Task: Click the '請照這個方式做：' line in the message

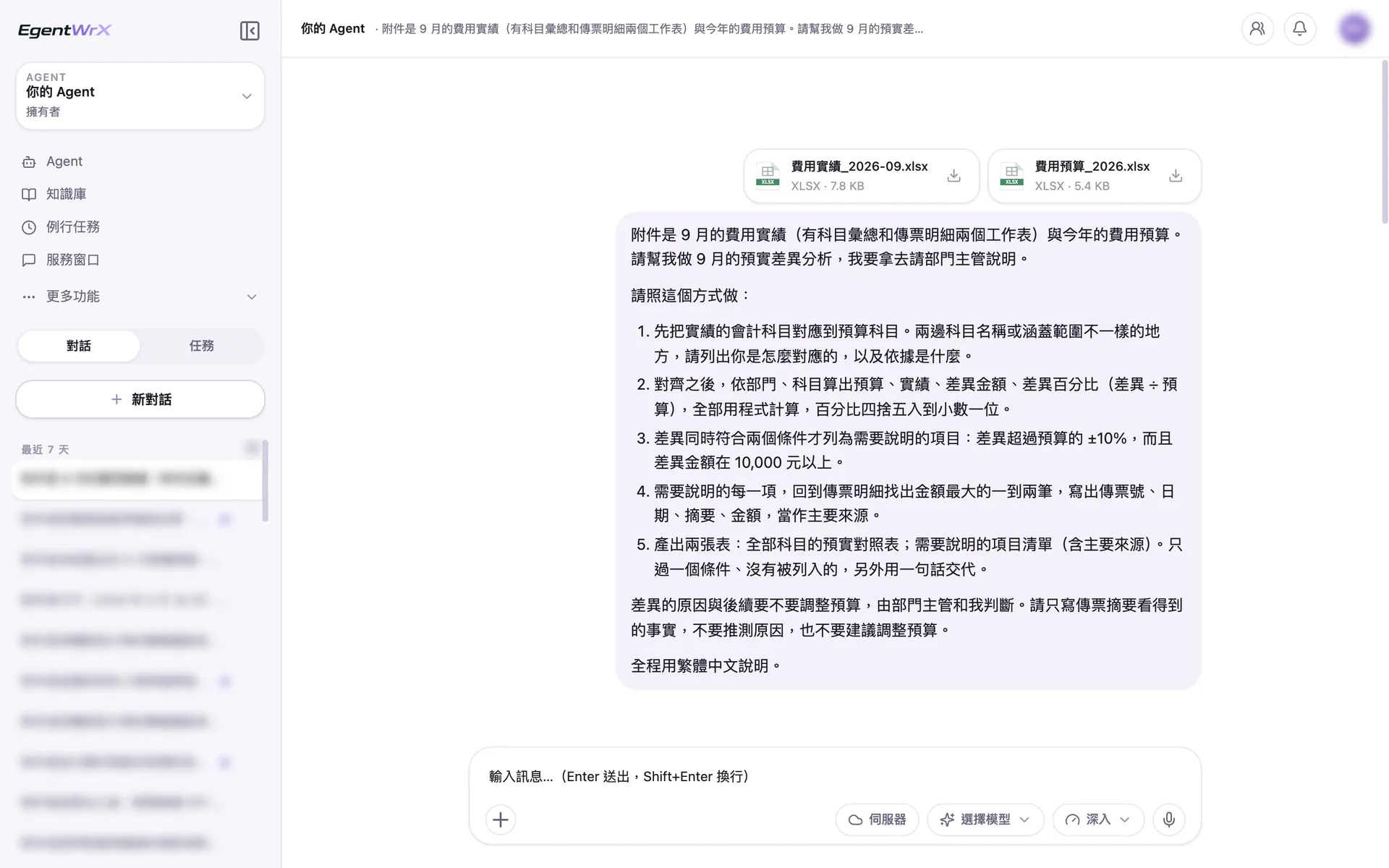Action: pos(692,295)
